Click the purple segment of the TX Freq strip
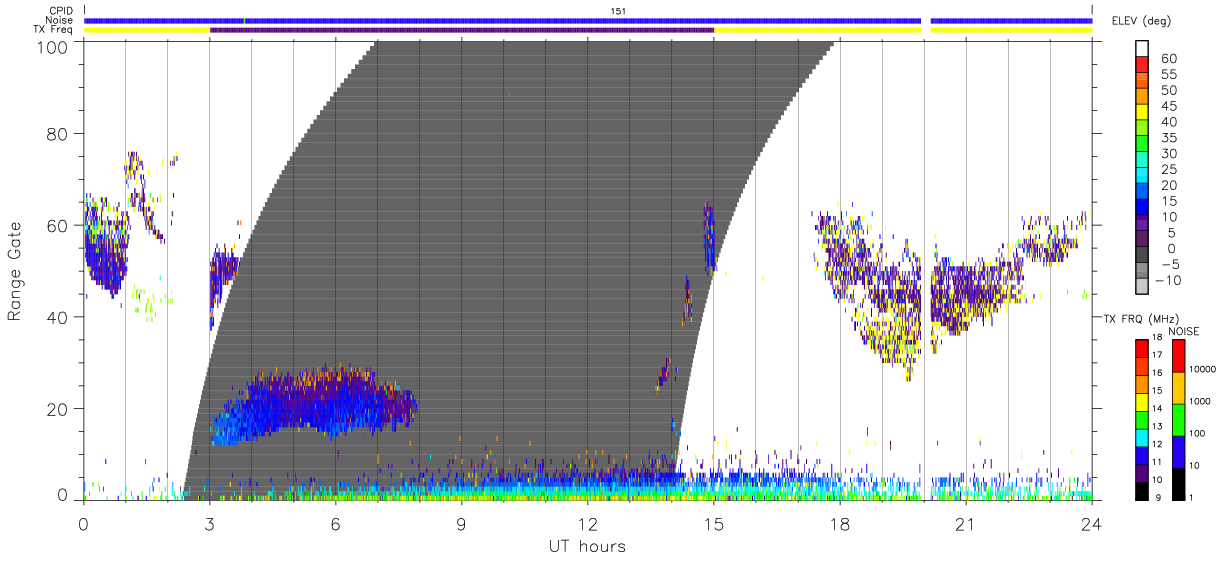The height and width of the screenshot is (567, 1228). click(x=461, y=30)
